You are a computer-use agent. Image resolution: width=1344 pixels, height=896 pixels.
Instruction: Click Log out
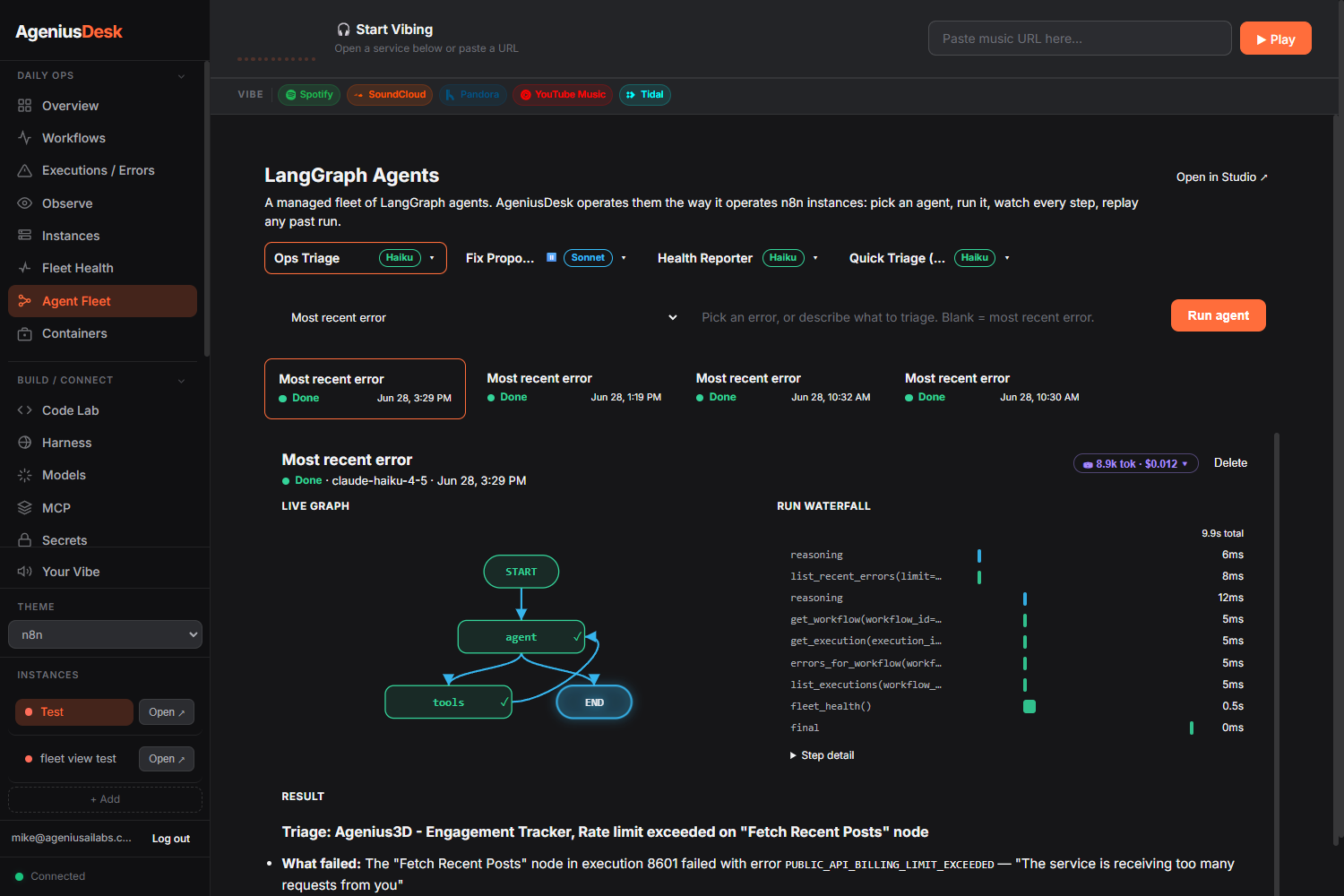coord(171,839)
